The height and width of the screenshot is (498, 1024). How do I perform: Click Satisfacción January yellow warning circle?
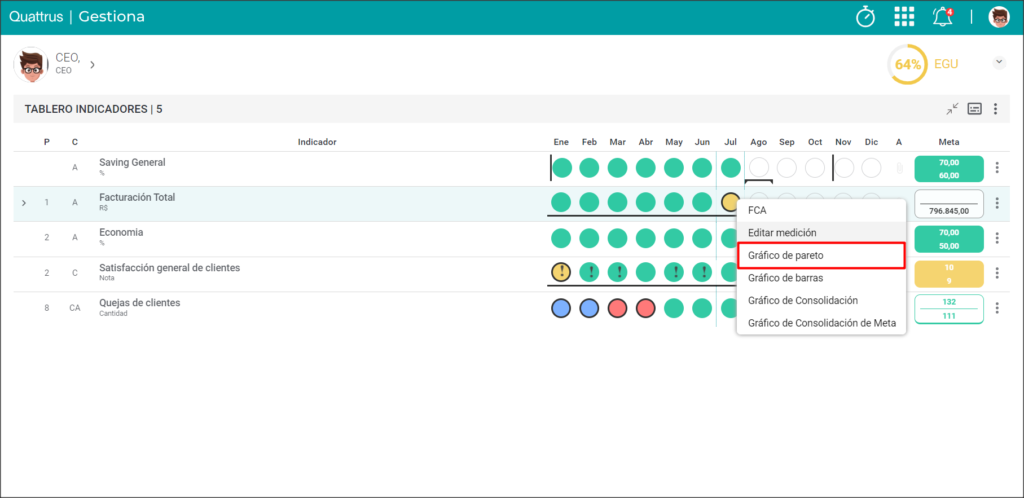(x=561, y=272)
